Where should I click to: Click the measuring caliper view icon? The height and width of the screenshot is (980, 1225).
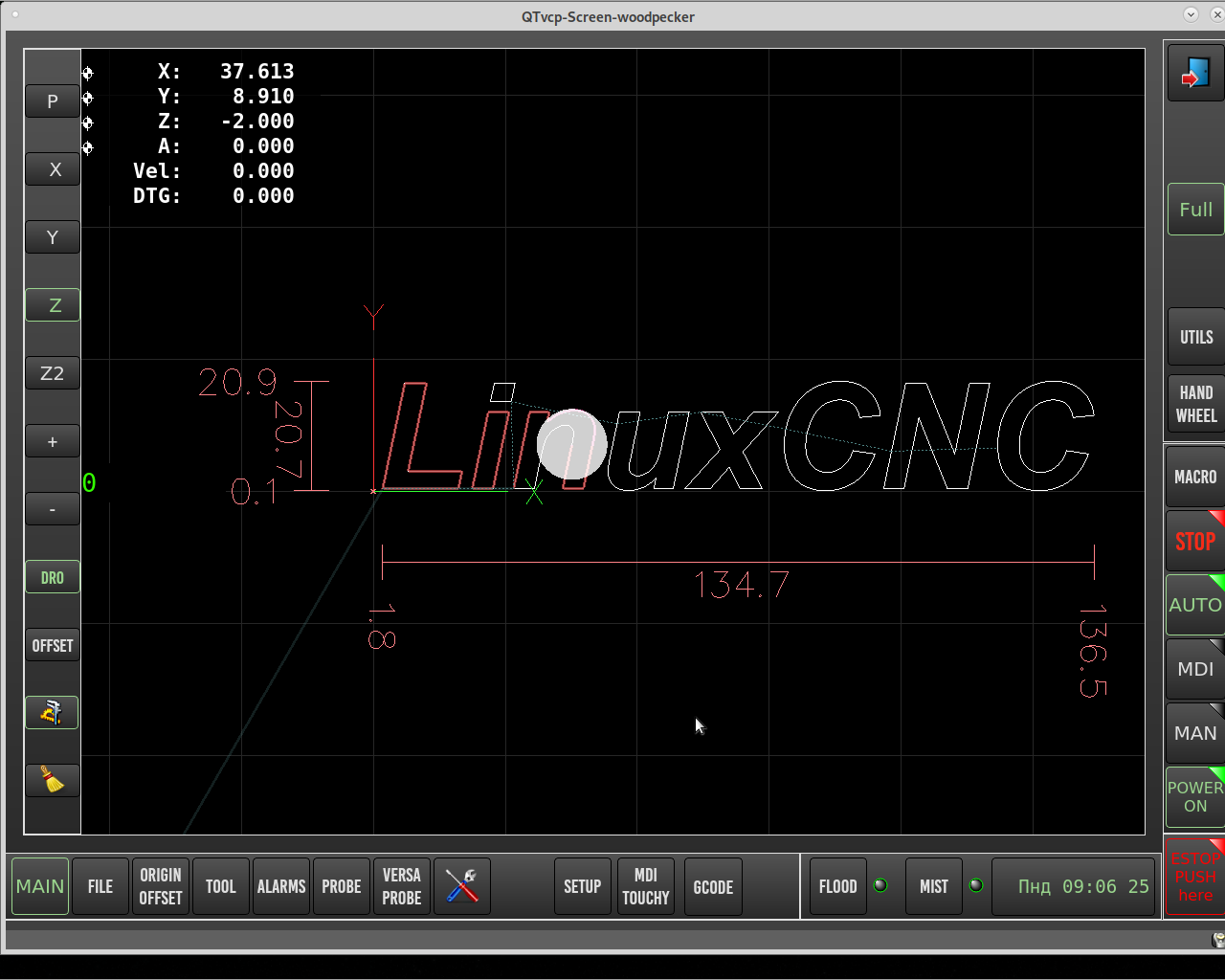pos(52,712)
